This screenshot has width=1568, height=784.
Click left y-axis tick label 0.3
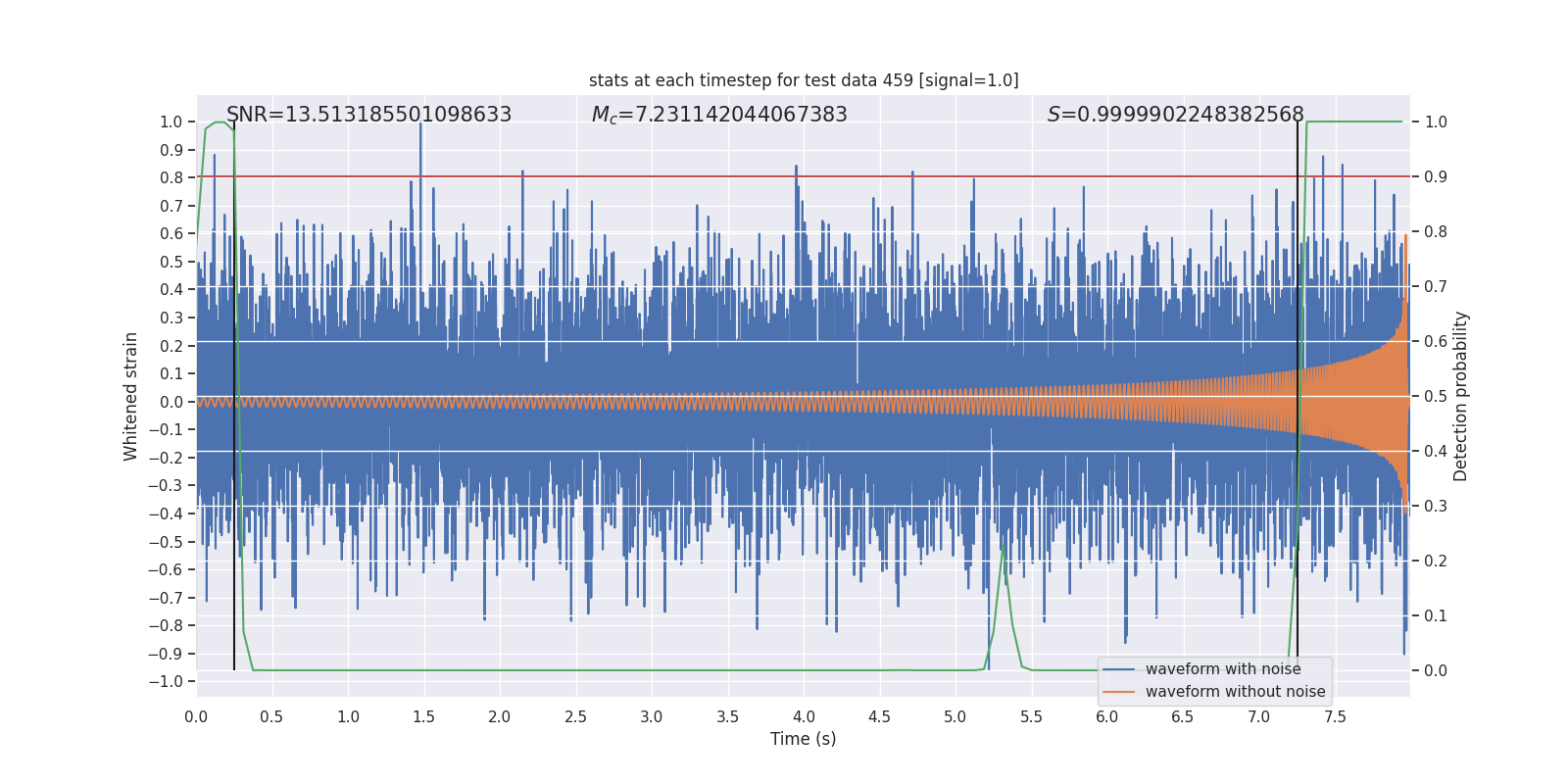pyautogui.click(x=171, y=318)
